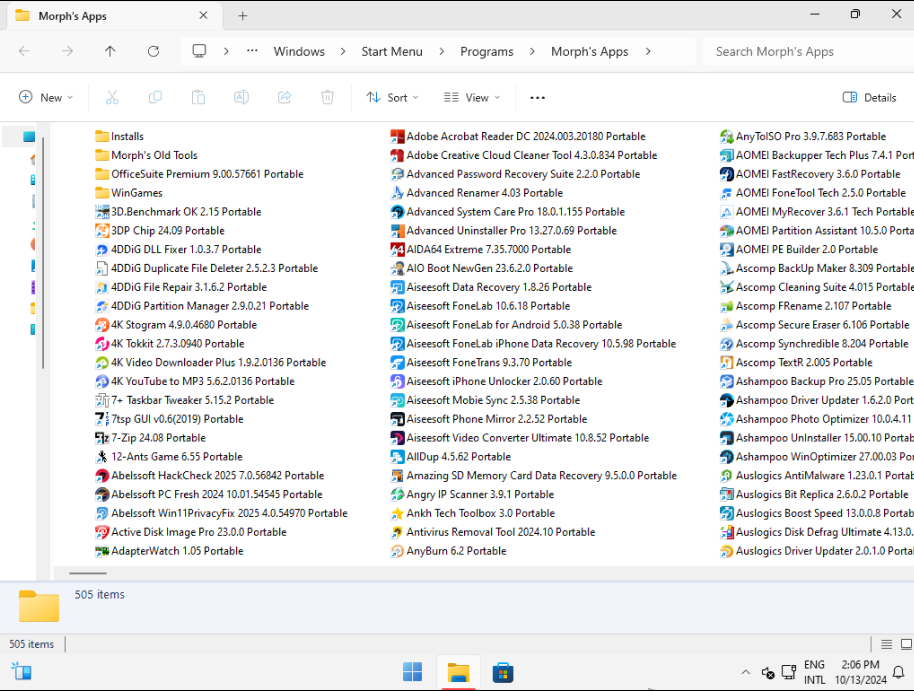Open the clock showing 2:06 PM

click(860, 672)
